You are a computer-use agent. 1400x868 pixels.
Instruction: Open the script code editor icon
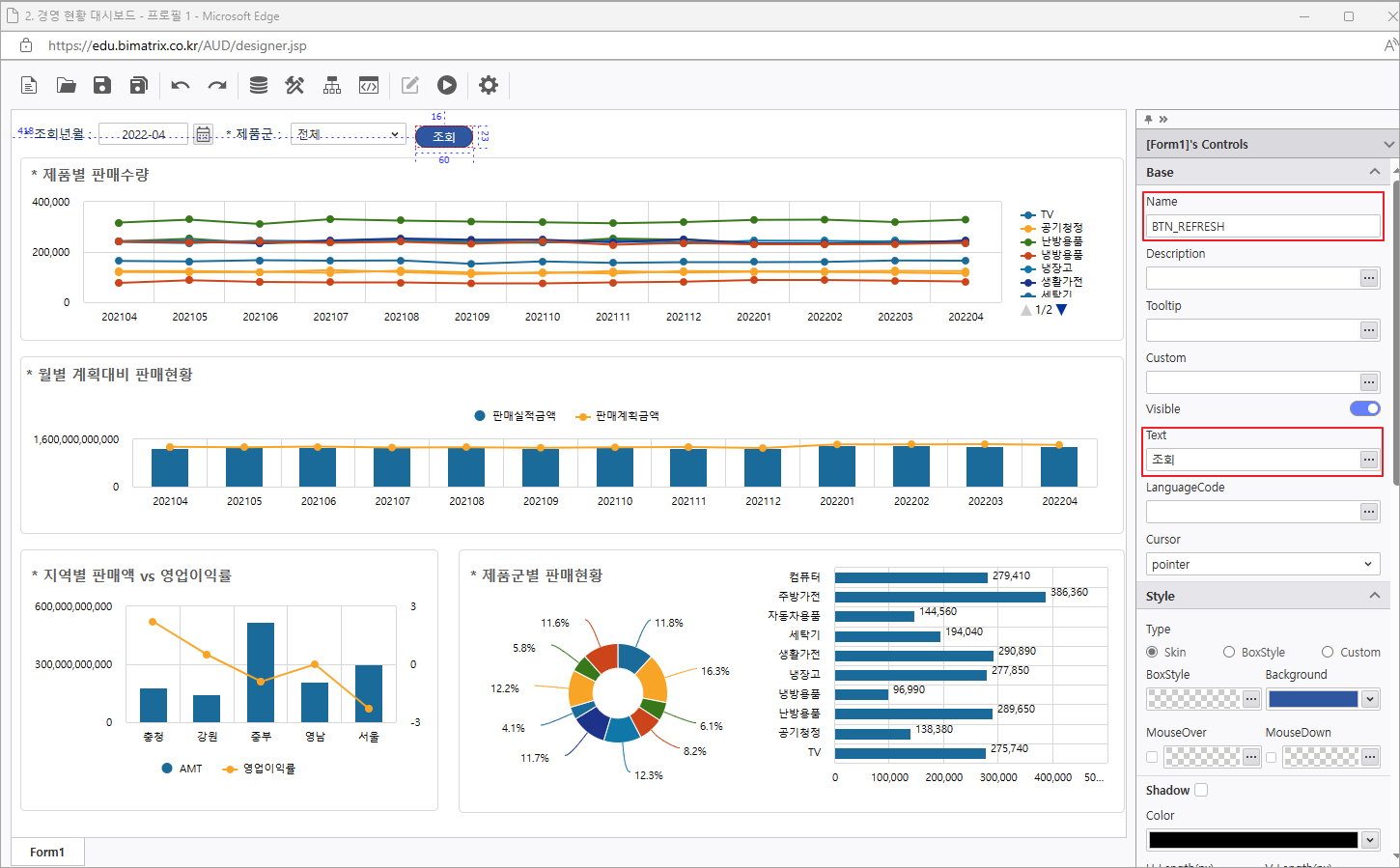coord(369,85)
